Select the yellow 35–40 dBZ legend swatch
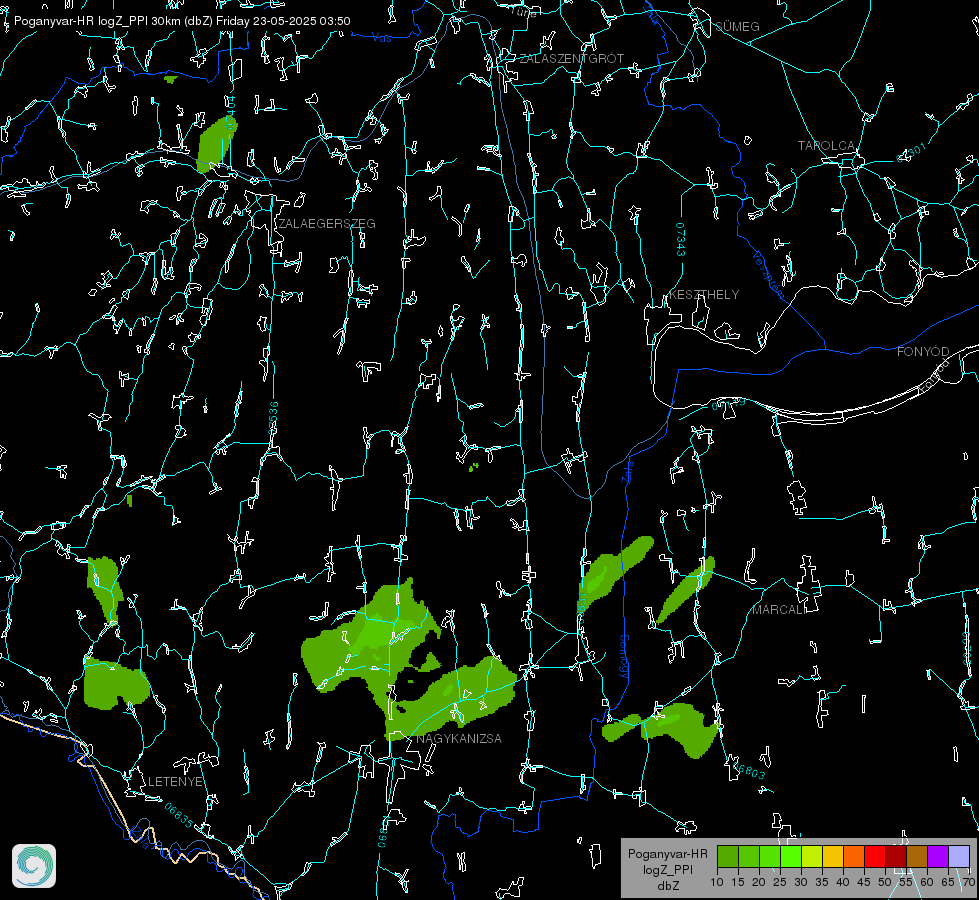Screen dimensions: 979x900 [x=833, y=856]
